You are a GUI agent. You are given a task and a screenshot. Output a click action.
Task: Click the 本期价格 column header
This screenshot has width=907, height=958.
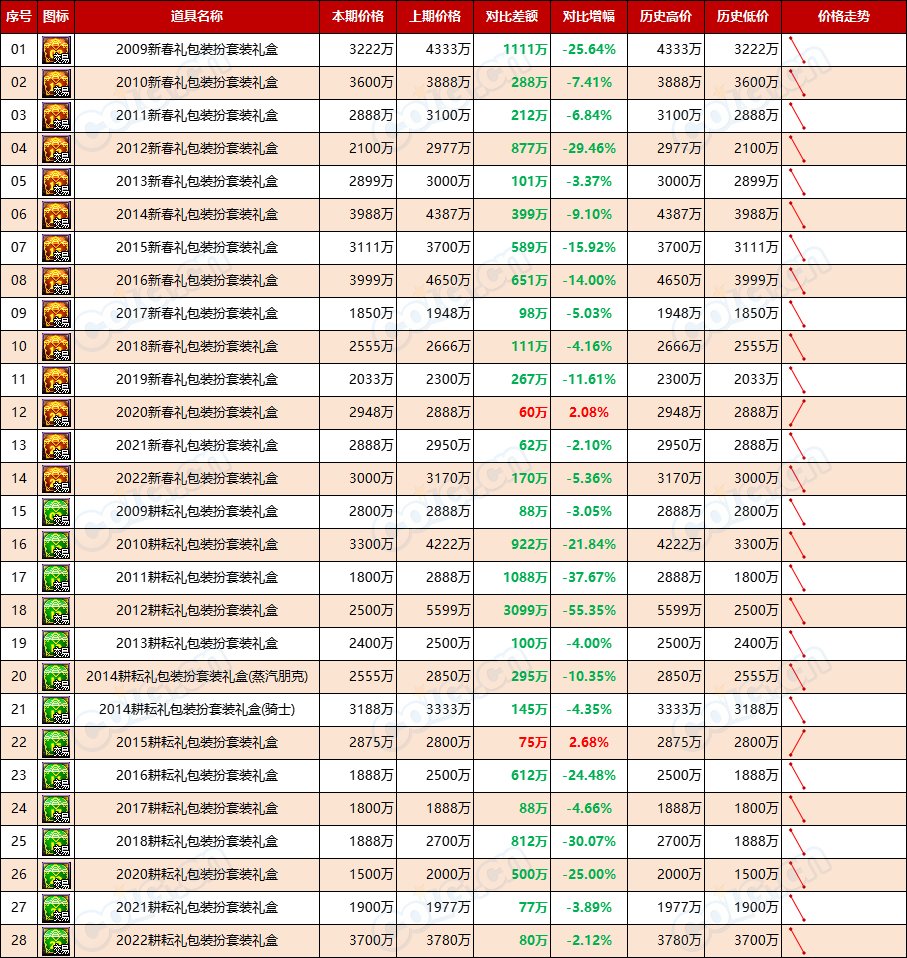click(357, 17)
